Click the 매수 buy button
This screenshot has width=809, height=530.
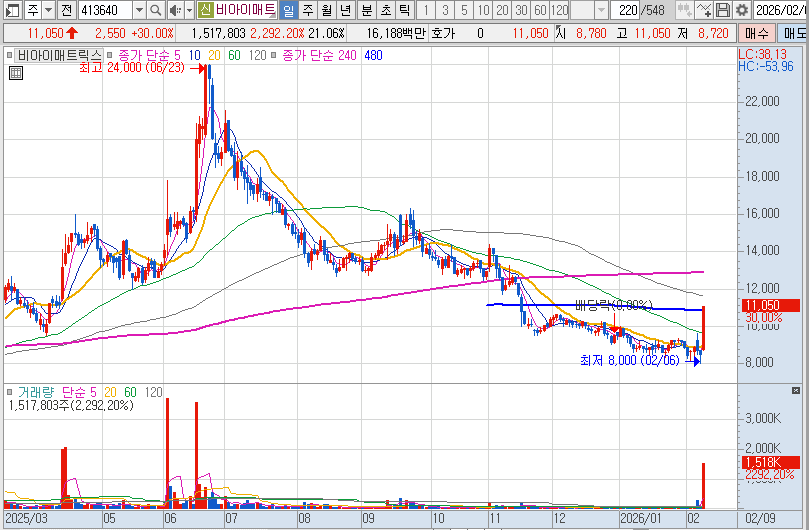click(757, 34)
